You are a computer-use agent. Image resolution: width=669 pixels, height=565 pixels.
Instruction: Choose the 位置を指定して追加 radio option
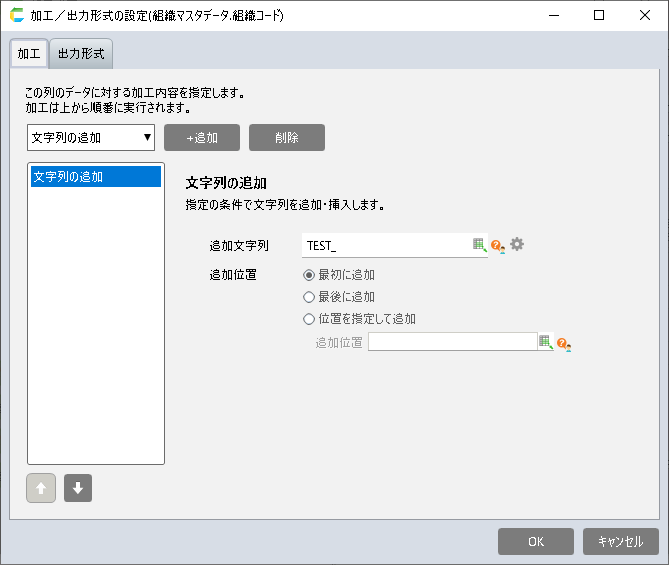309,319
